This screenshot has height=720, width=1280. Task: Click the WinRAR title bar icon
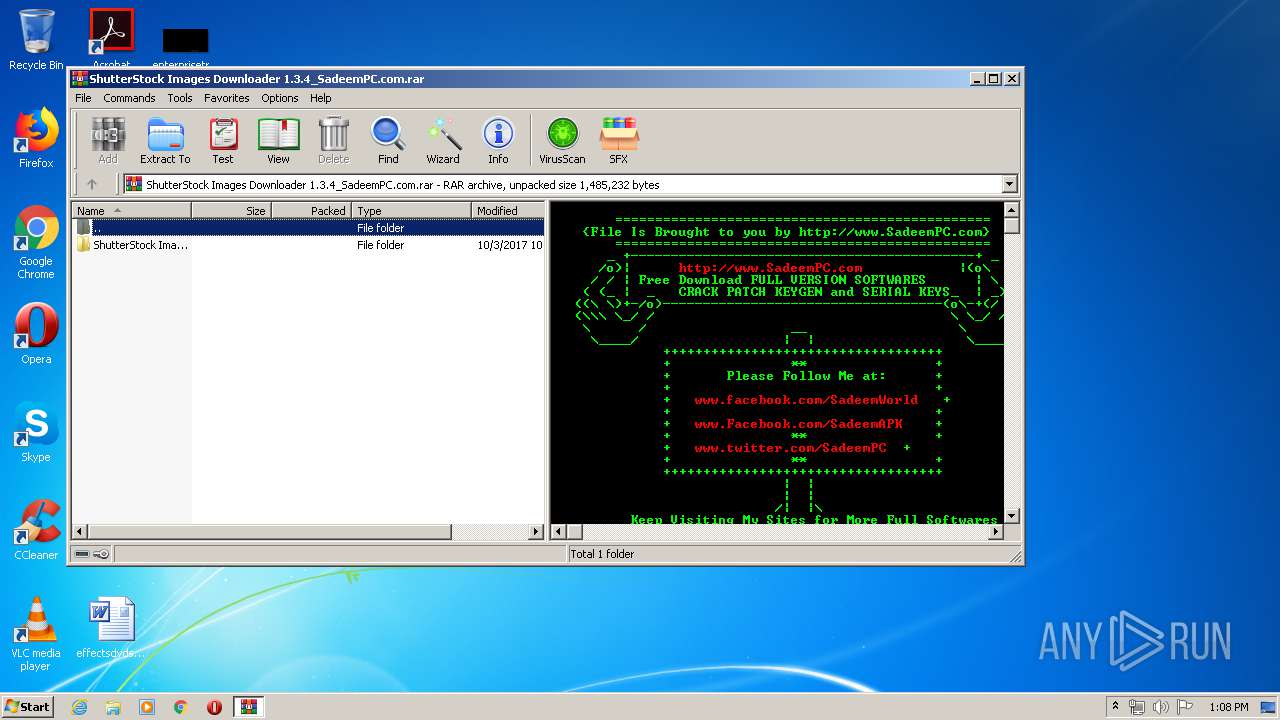pyautogui.click(x=79, y=79)
